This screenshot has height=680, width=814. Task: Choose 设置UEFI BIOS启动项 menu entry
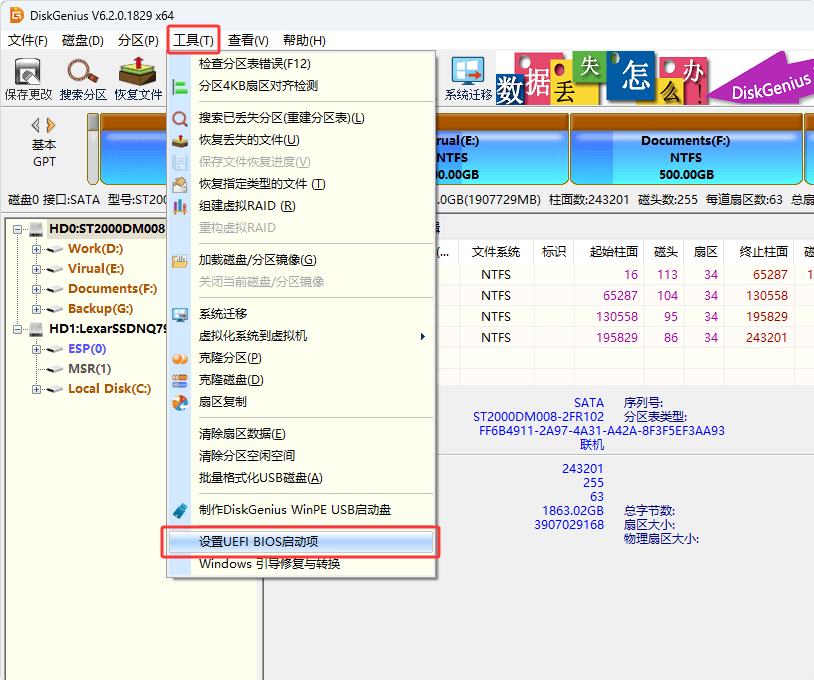[301, 542]
